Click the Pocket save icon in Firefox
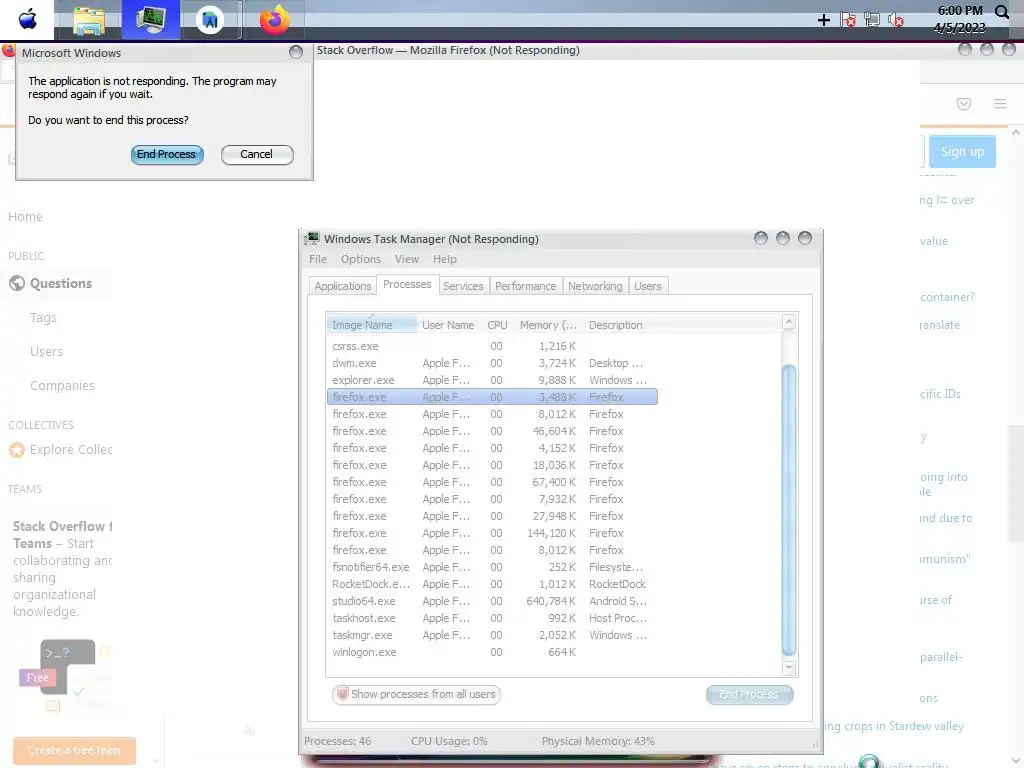 (963, 104)
